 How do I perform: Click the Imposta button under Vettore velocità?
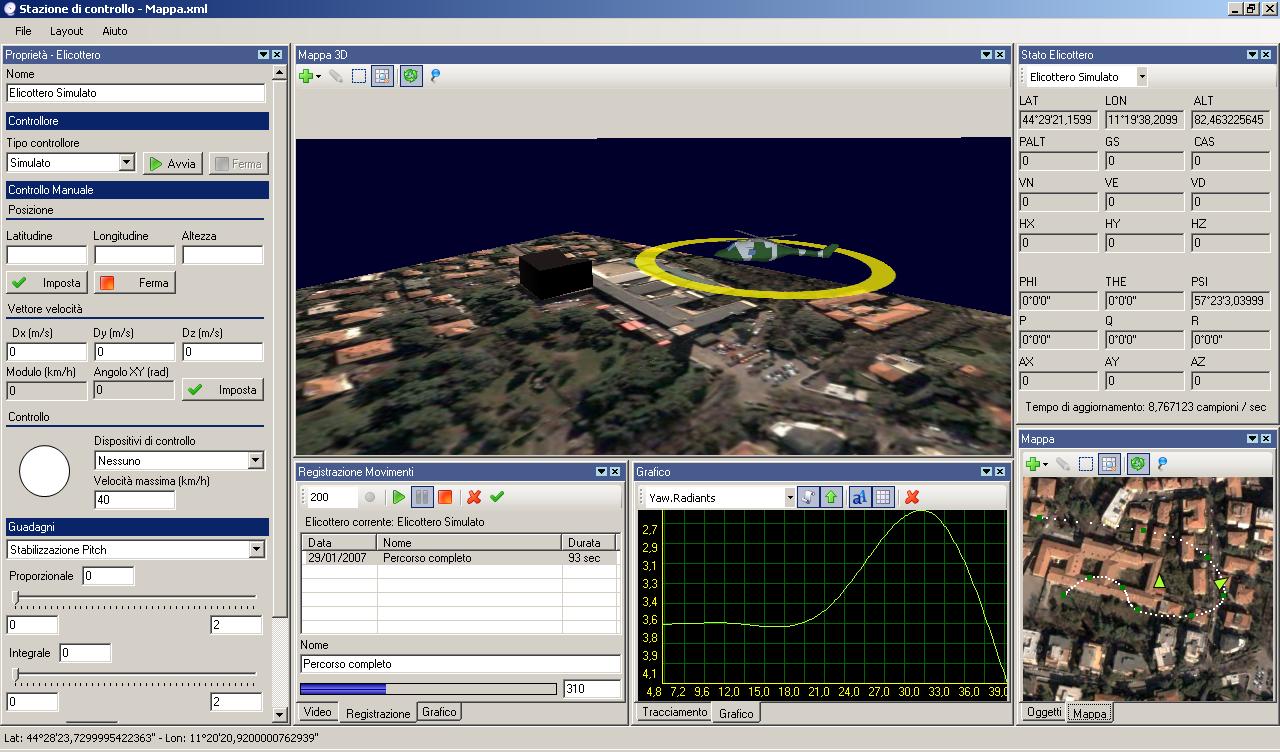click(x=223, y=390)
